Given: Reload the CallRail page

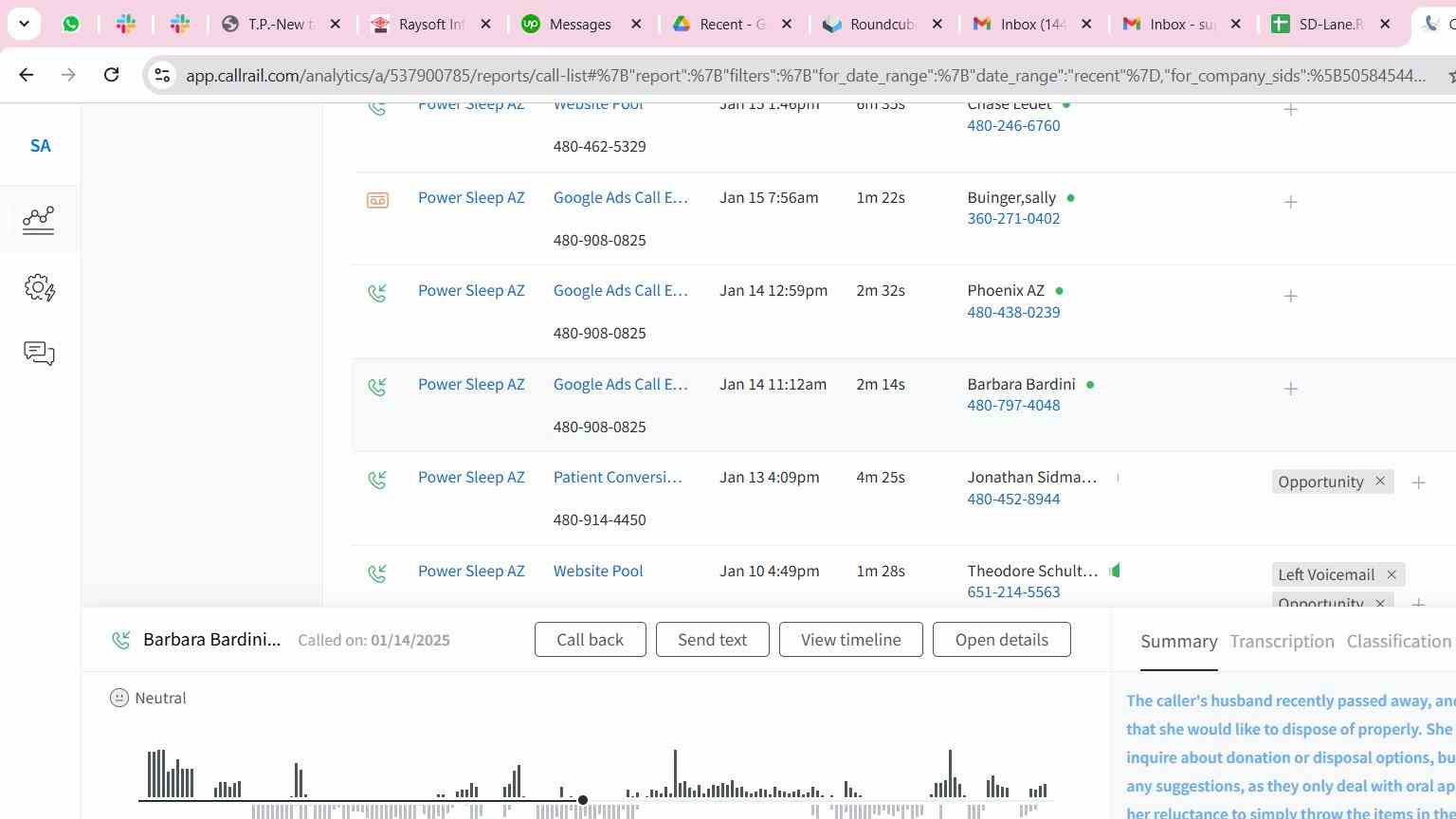Looking at the screenshot, I should coord(111,75).
